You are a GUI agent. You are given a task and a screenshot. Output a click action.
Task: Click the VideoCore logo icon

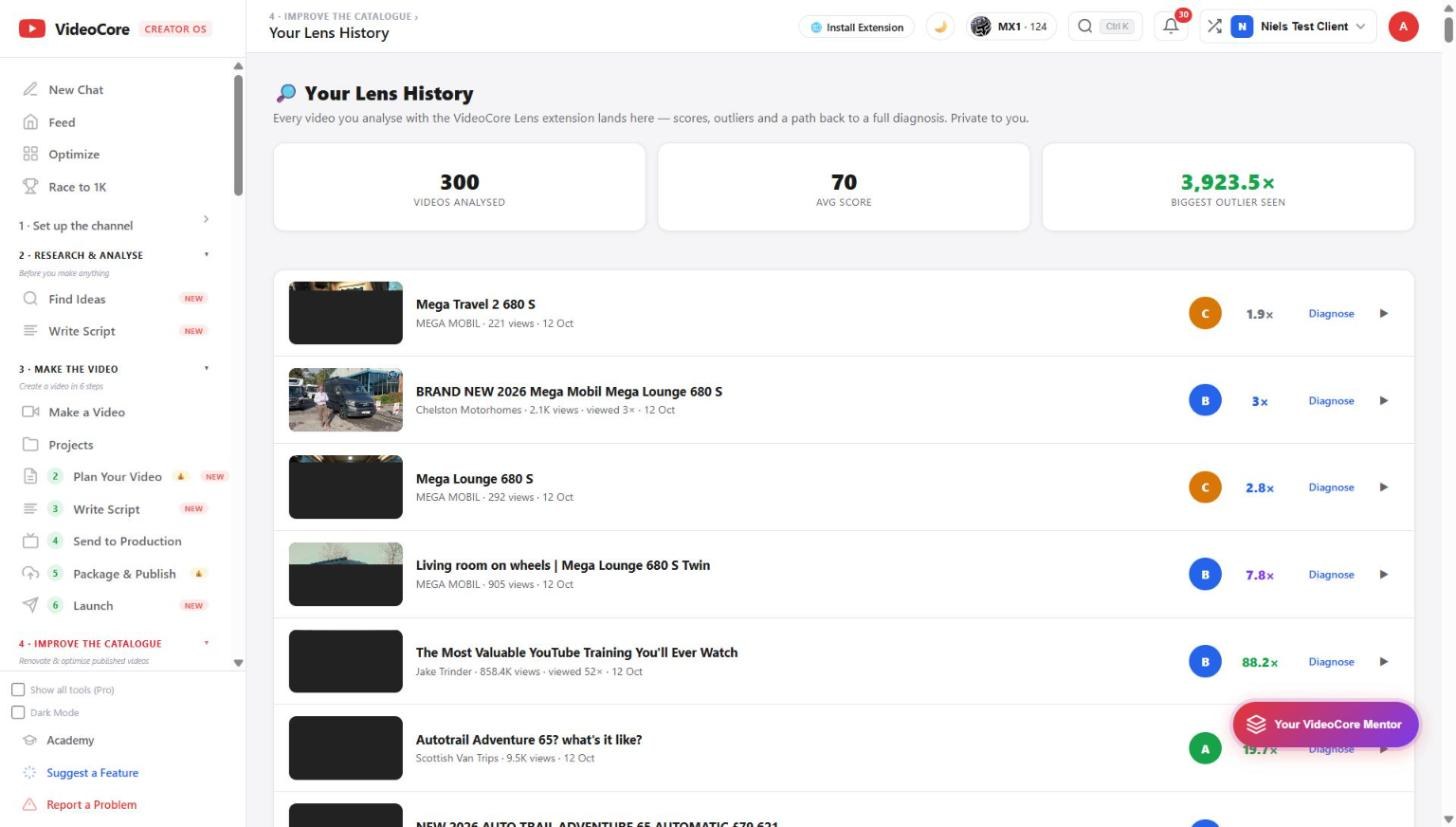[32, 29]
